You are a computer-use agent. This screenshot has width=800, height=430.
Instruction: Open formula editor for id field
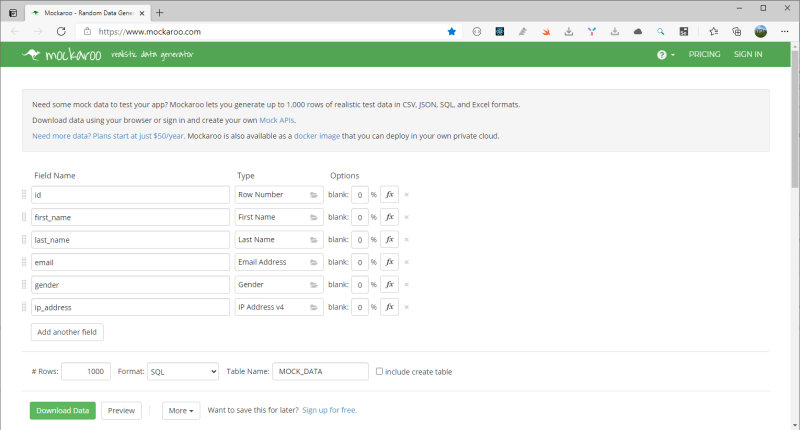pyautogui.click(x=389, y=194)
